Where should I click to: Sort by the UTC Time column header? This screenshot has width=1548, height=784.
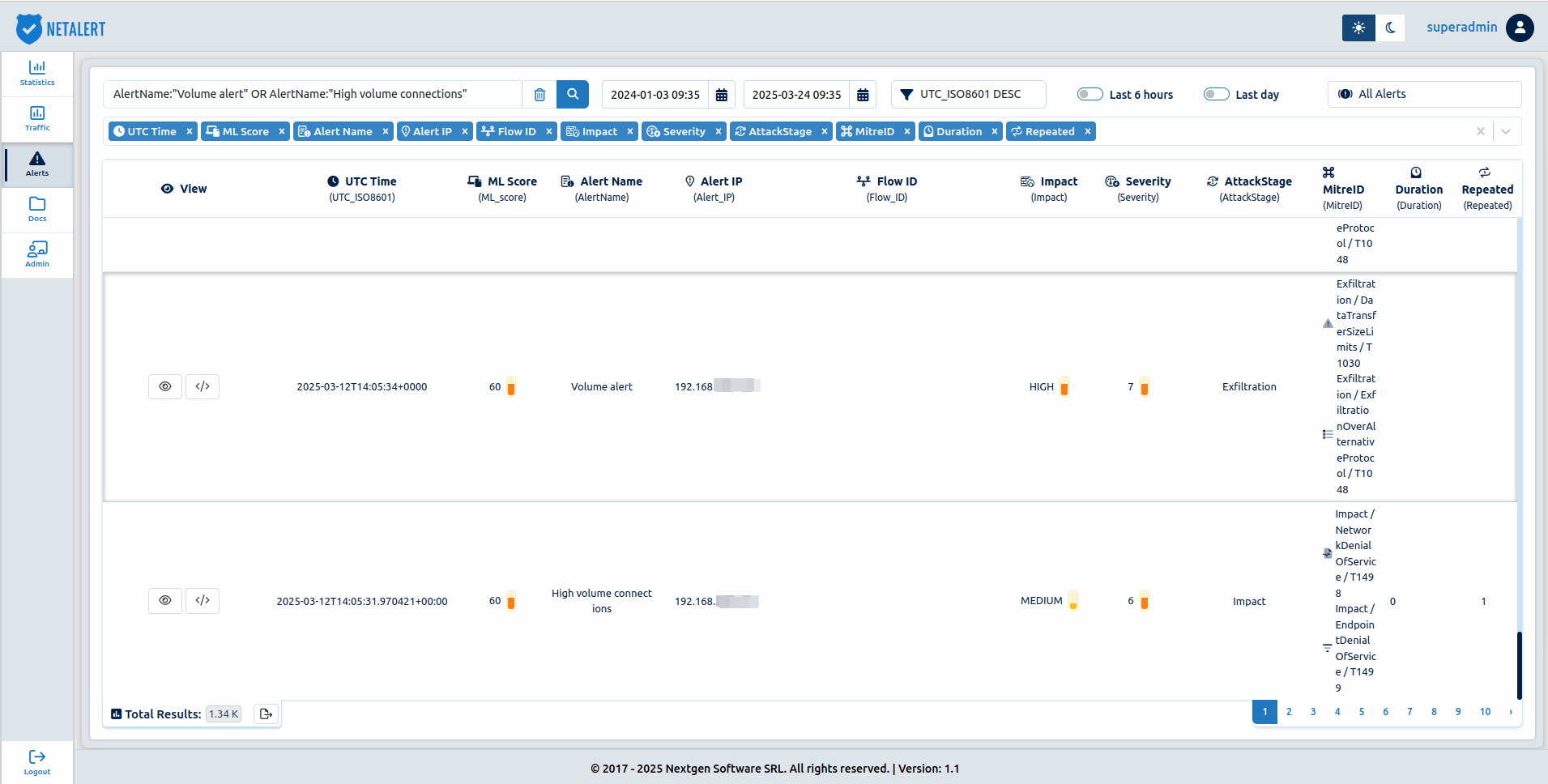362,189
